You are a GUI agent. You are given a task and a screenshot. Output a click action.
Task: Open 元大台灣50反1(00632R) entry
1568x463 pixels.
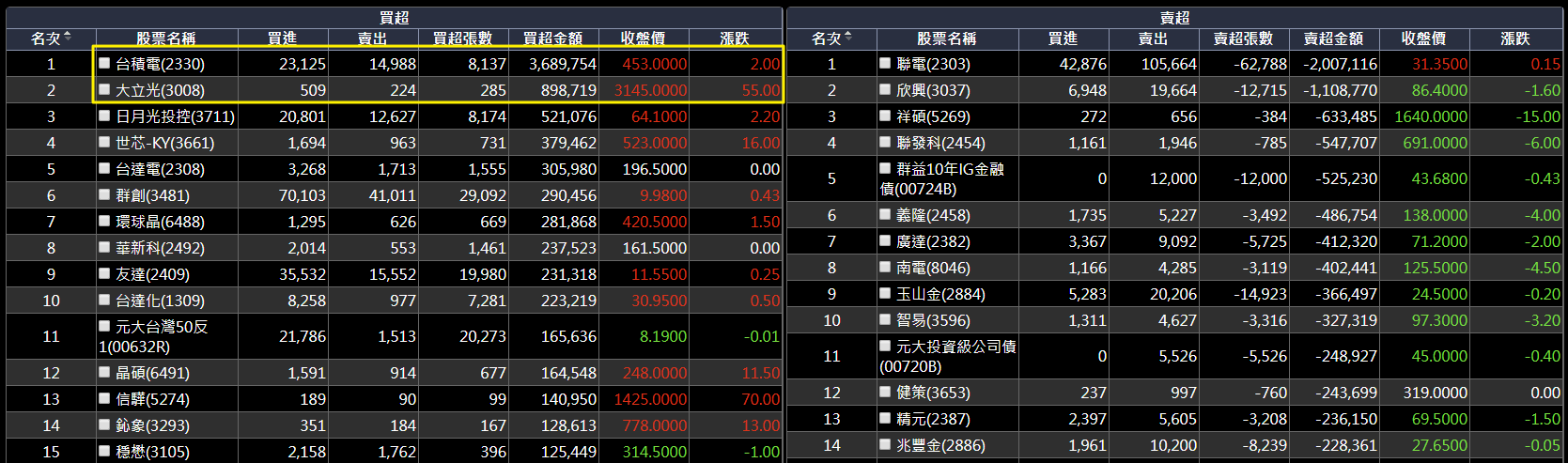(153, 336)
